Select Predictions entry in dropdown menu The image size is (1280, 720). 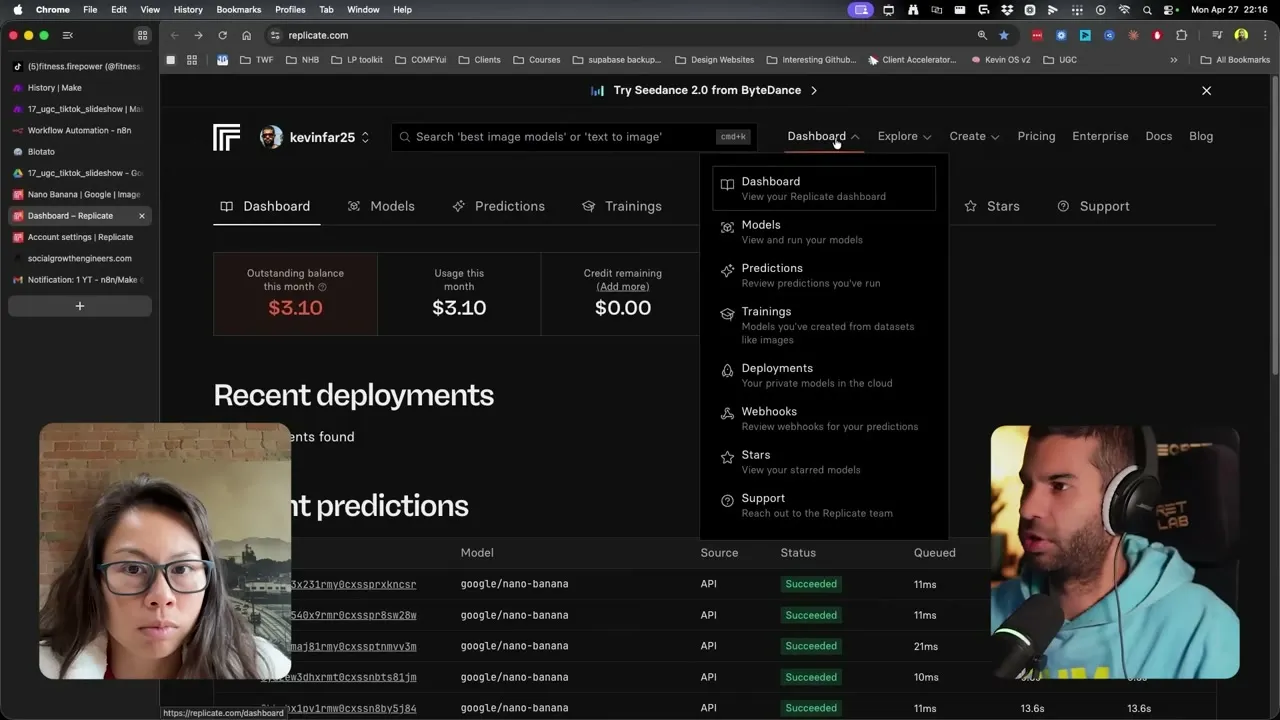[824, 275]
